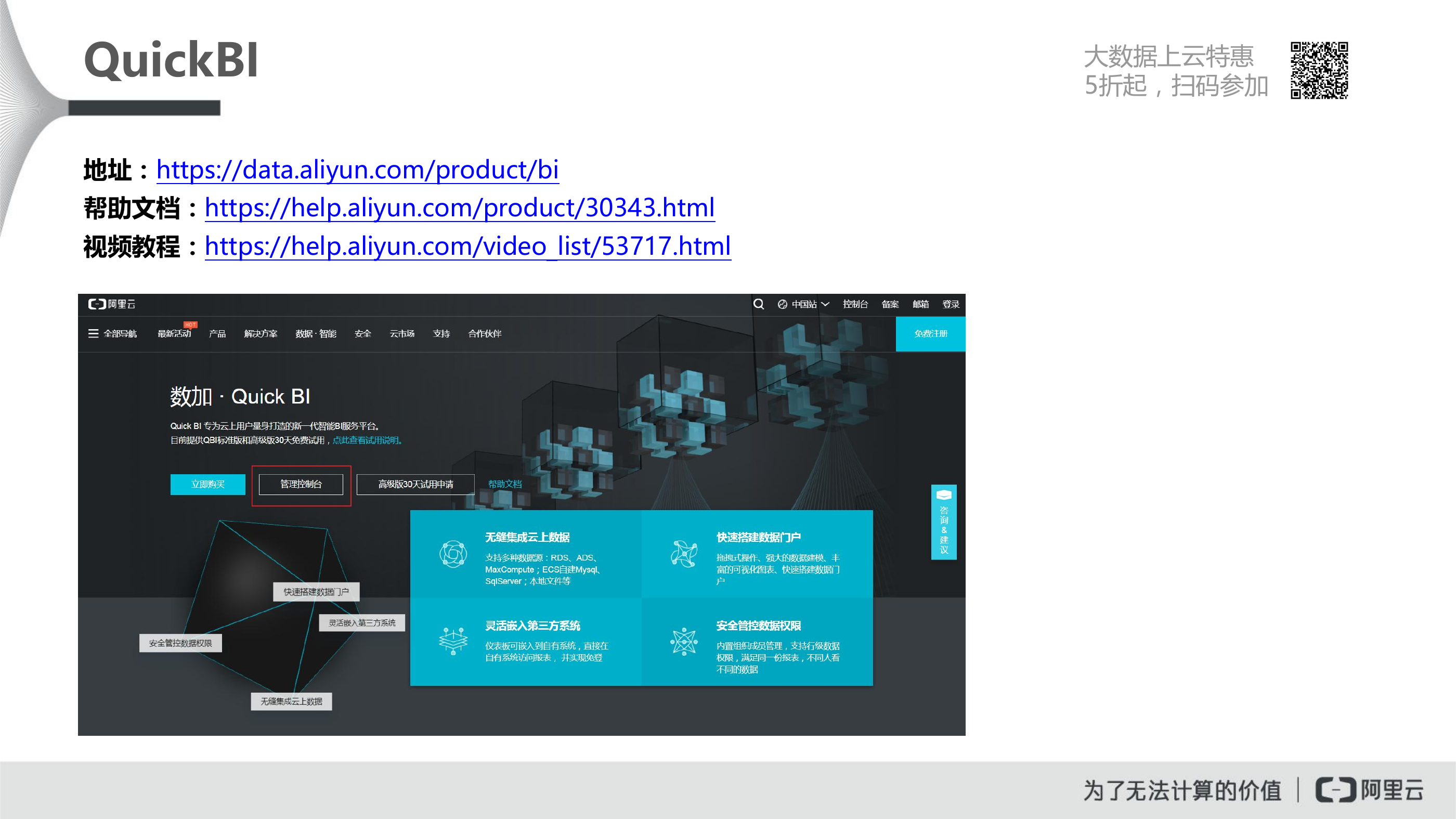
Task: Open the video tutorial link 53717.html
Action: point(467,246)
